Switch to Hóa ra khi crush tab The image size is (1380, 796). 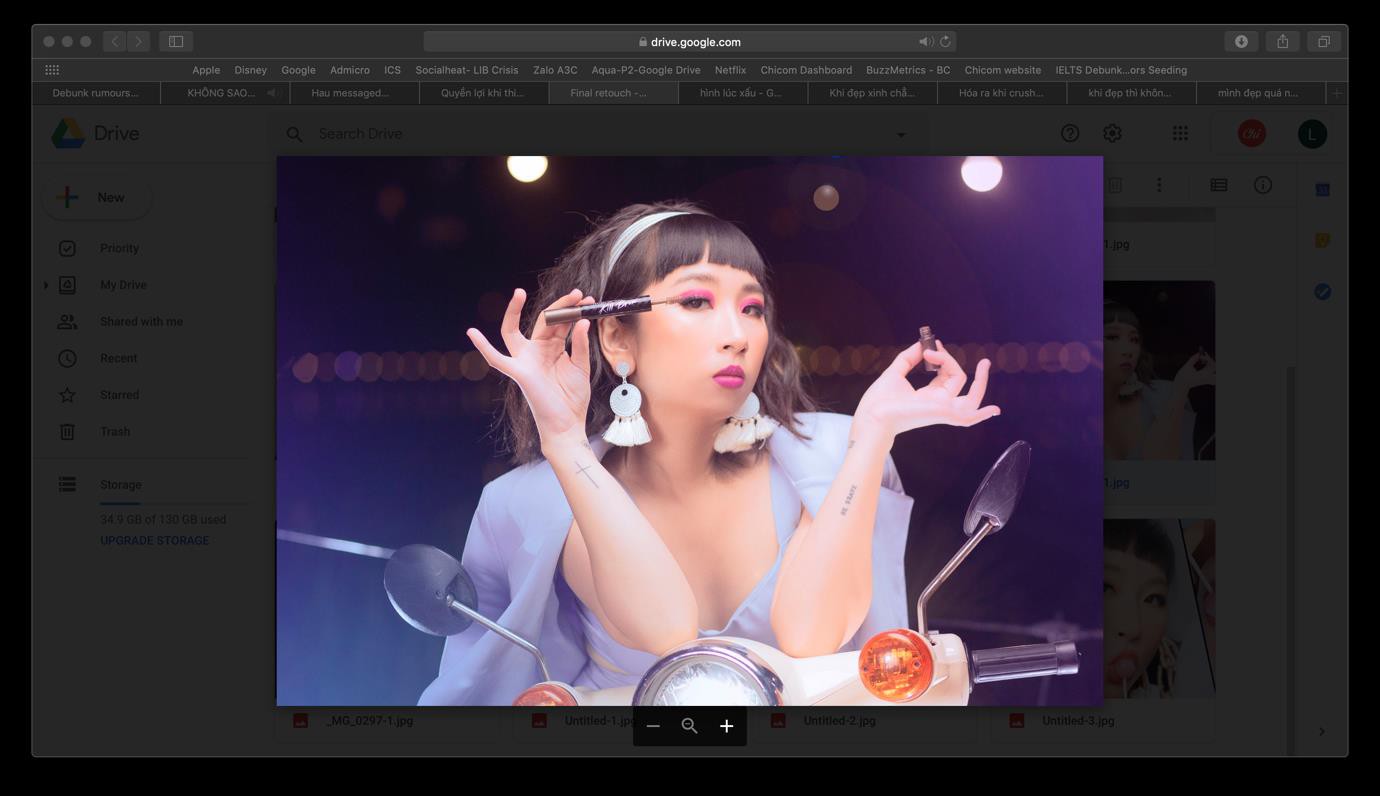pos(1001,93)
